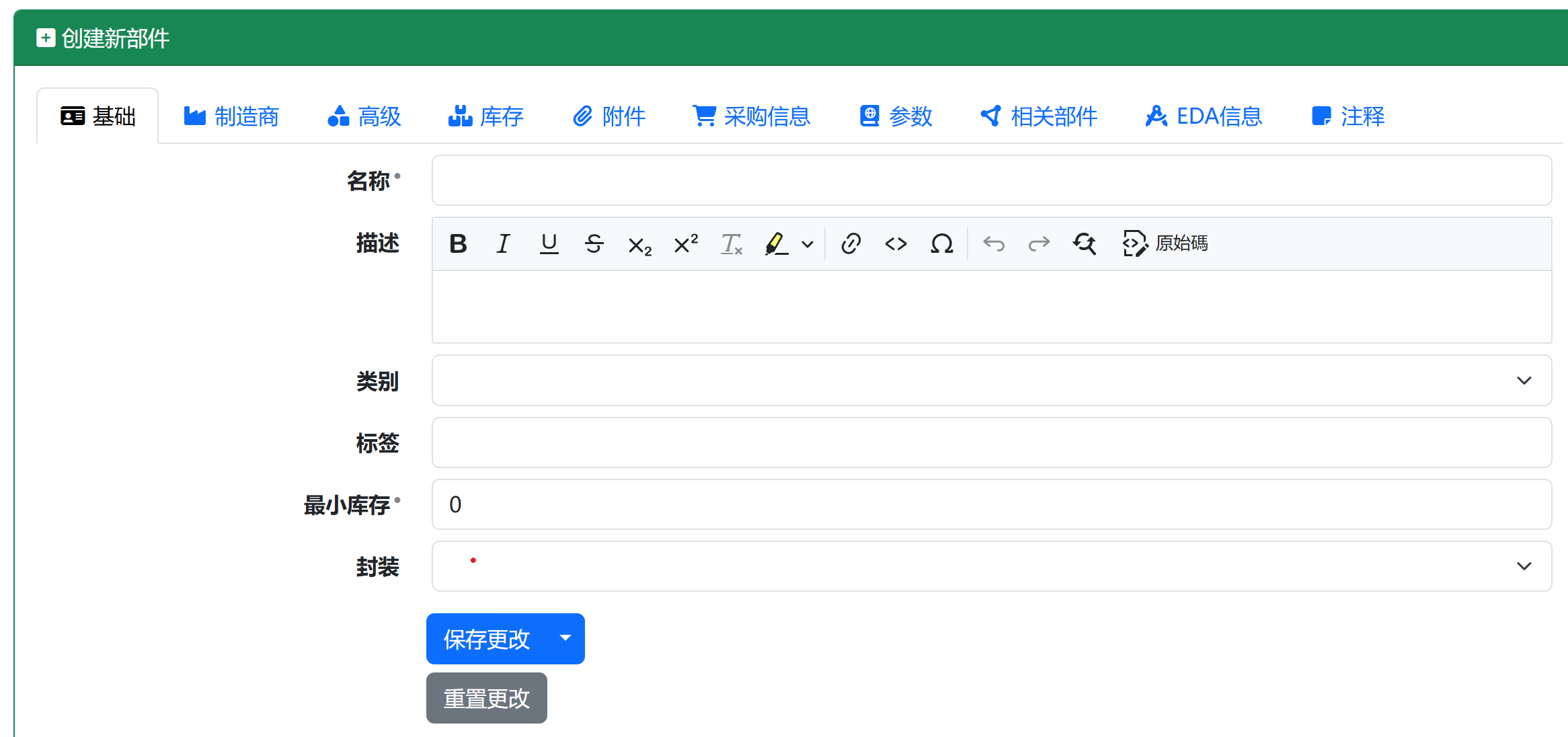Apply italic formatting
Viewport: 1568px width, 737px height.
point(503,243)
